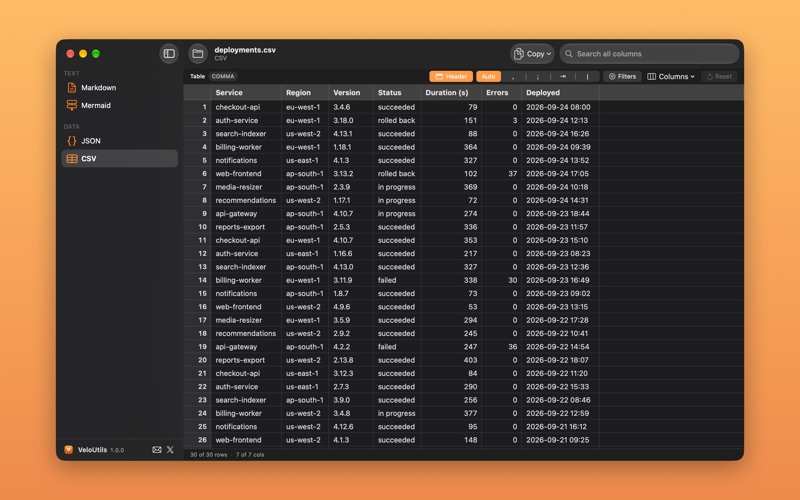This screenshot has width=800, height=500.
Task: Click version cell 1.16.6
Action: [x=351, y=254]
